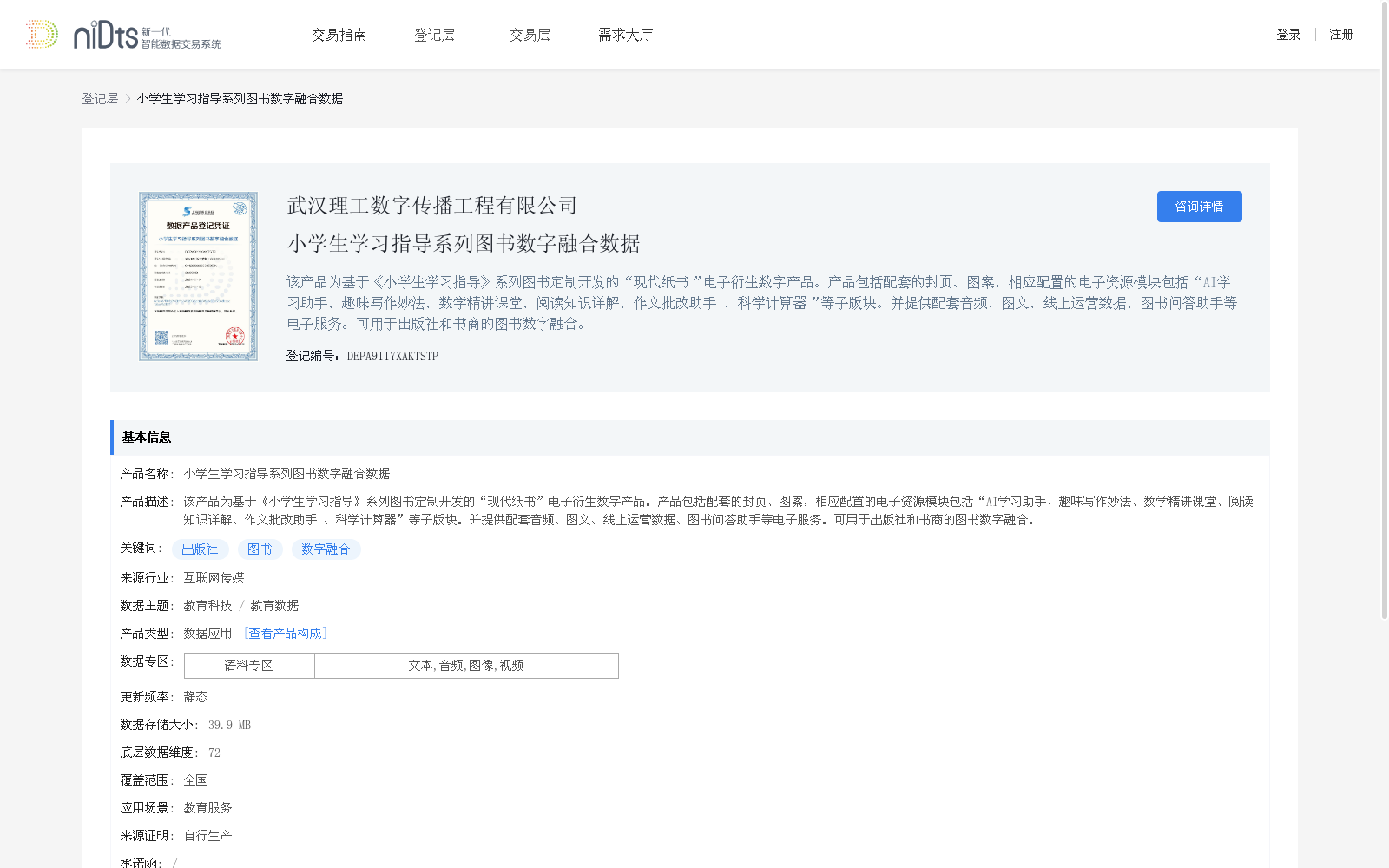Go back to 登记层 via breadcrumb

click(x=100, y=99)
